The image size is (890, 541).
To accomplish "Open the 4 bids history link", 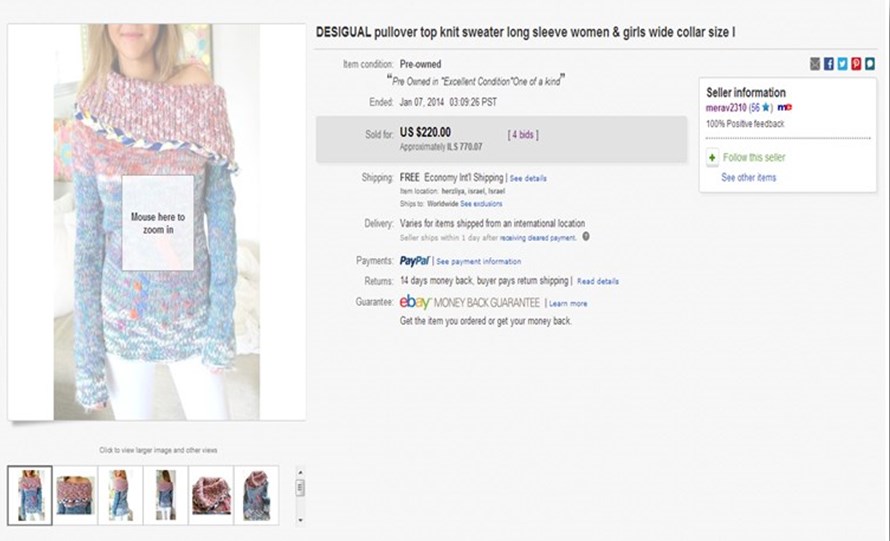I will click(526, 133).
